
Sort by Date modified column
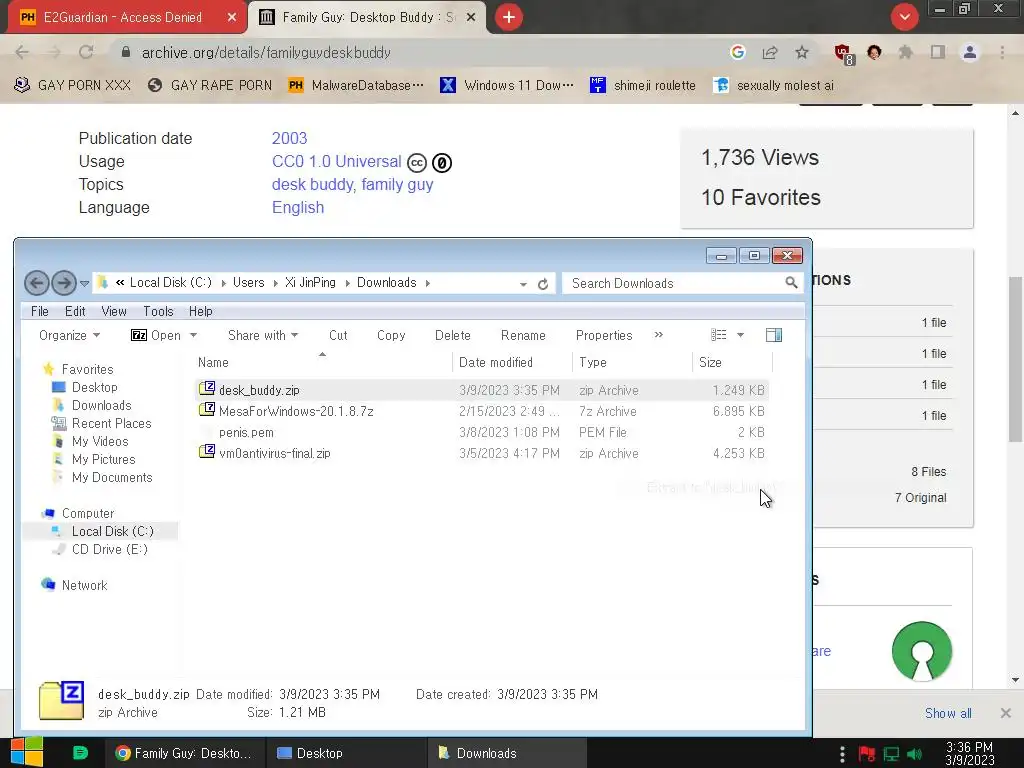tap(512, 362)
